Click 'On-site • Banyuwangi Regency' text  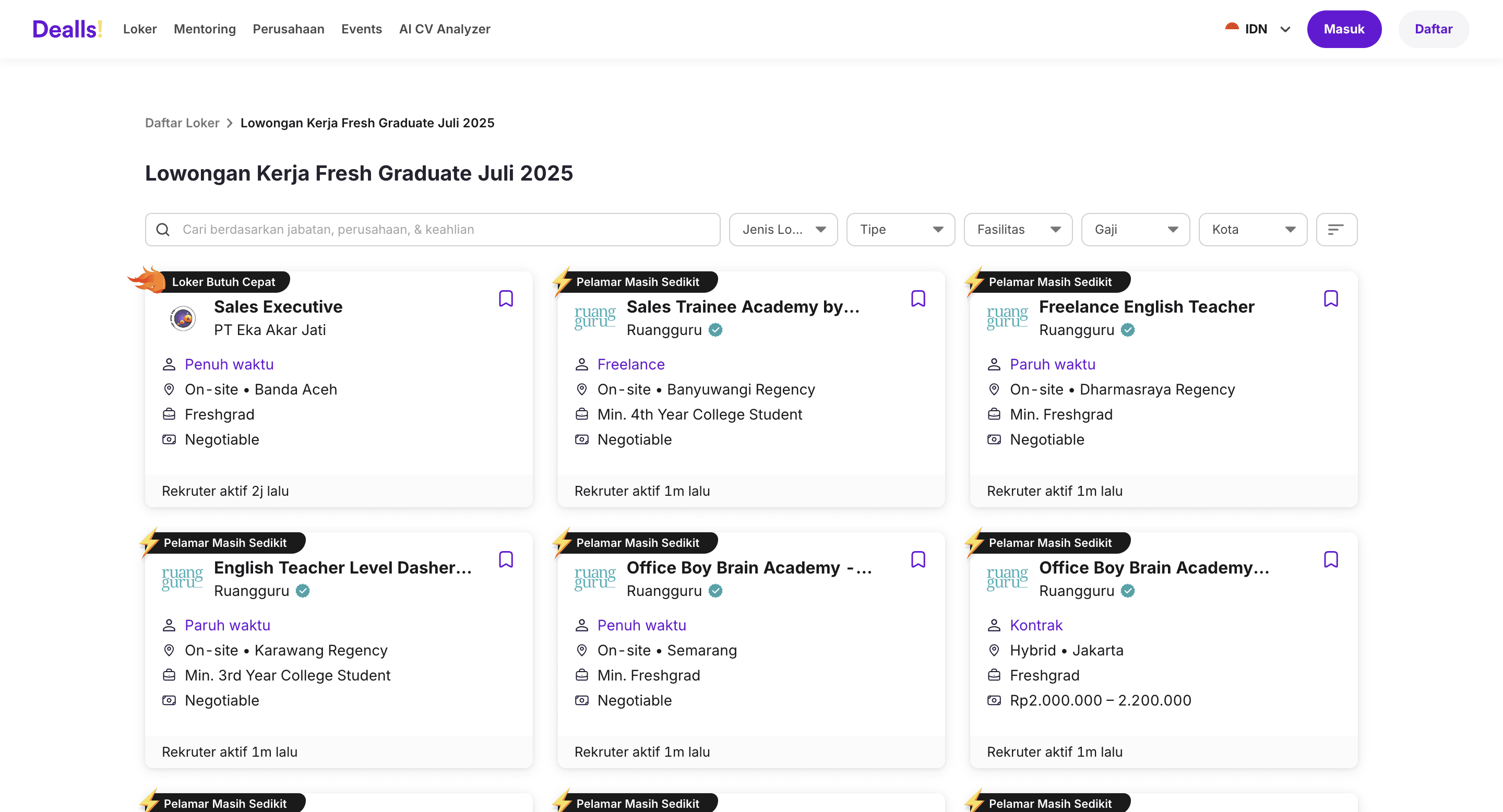706,389
